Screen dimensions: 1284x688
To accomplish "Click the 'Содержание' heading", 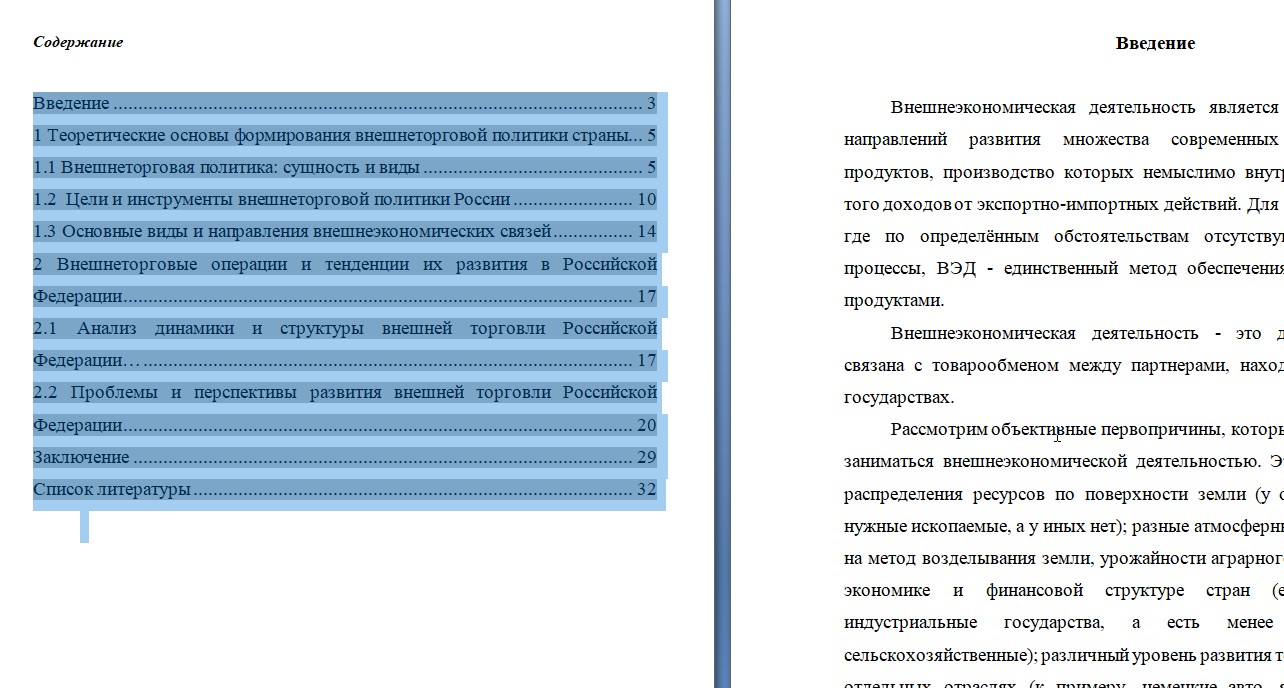I will click(78, 42).
